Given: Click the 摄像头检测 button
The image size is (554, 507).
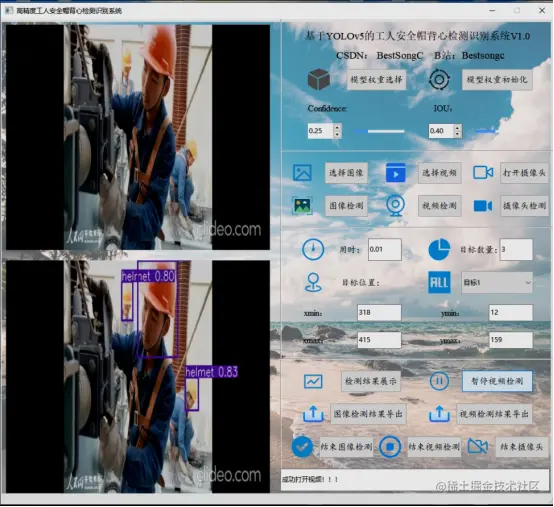Looking at the screenshot, I should [524, 206].
